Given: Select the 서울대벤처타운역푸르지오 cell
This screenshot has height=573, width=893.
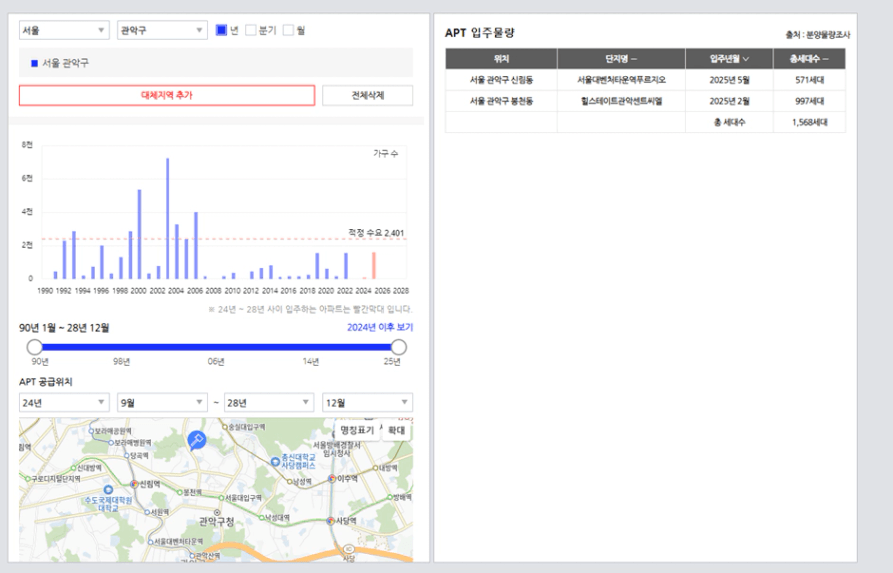Looking at the screenshot, I should coord(621,80).
